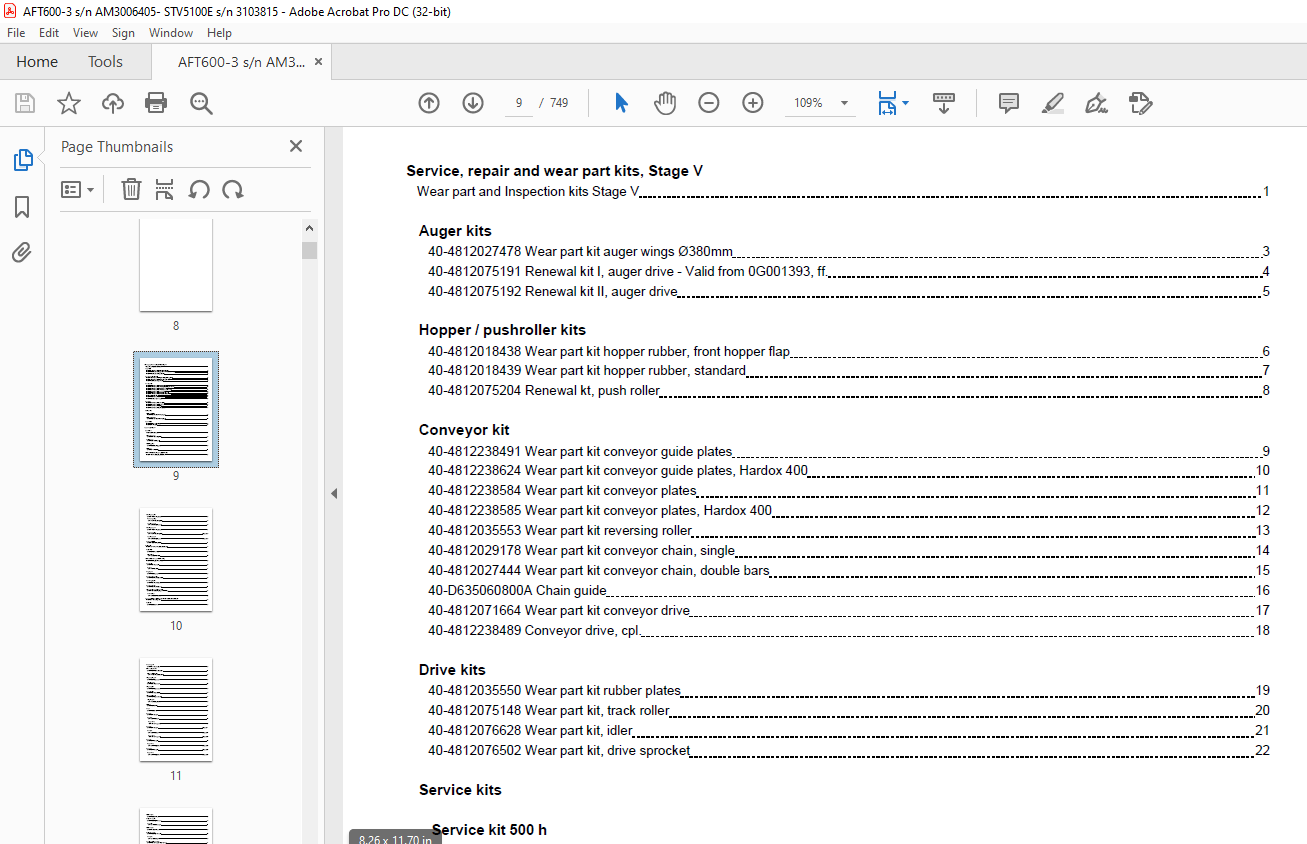Expand fit page options dropdown arrow
Image resolution: width=1307 pixels, height=844 pixels.
point(905,103)
